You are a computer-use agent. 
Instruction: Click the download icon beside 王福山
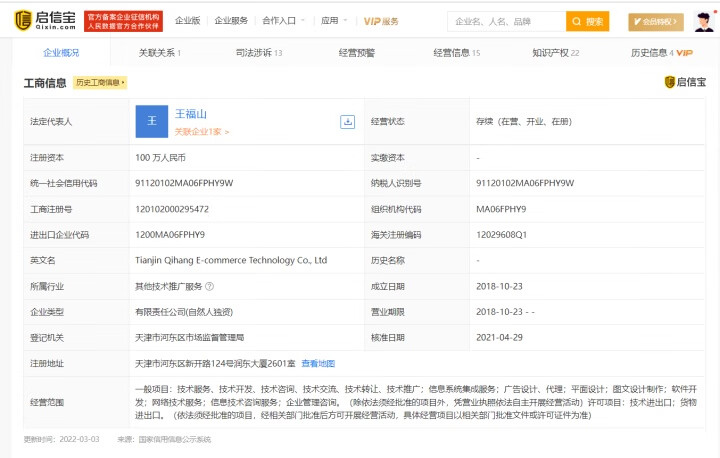point(348,122)
